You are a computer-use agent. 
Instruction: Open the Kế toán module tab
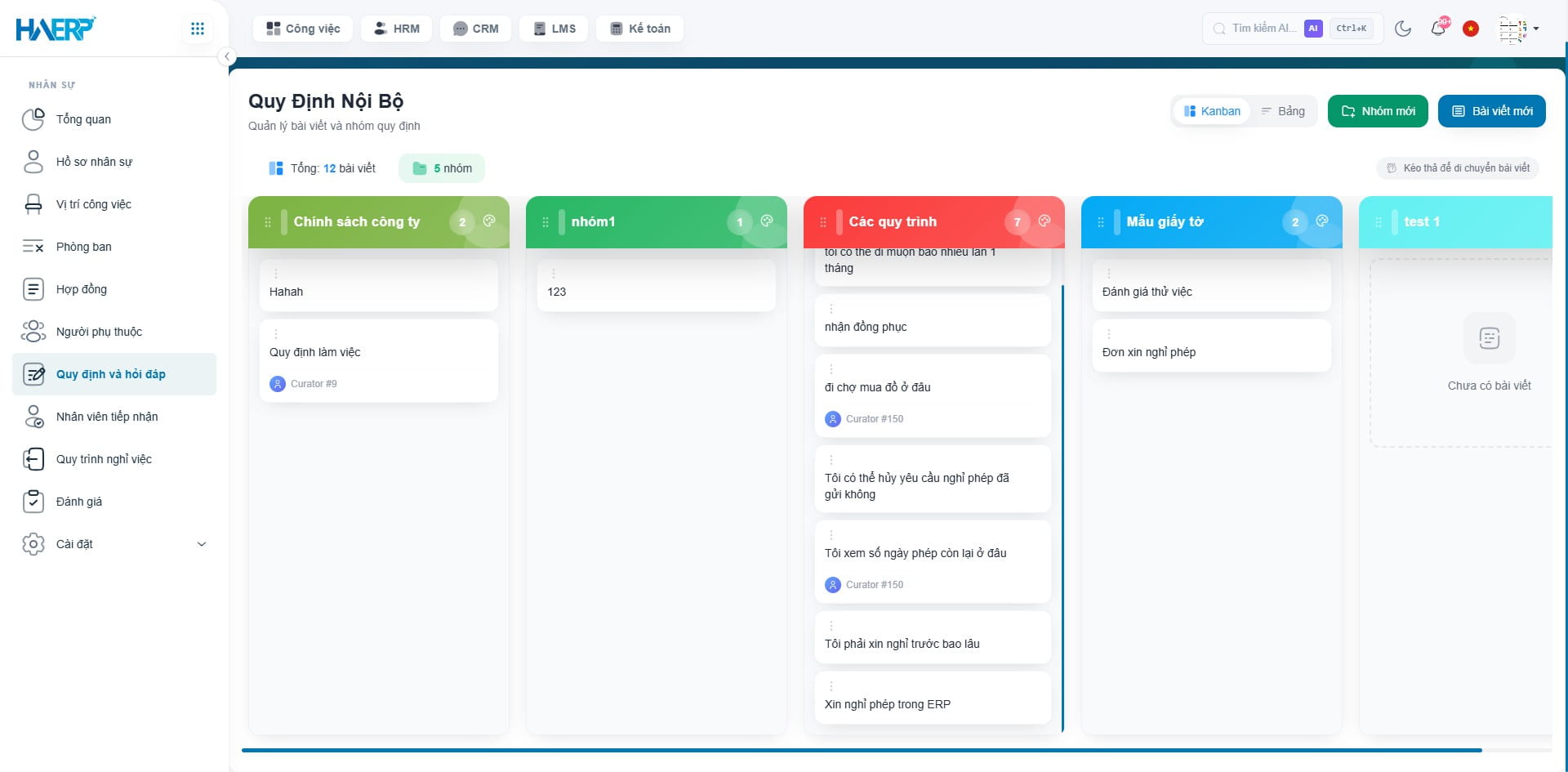point(639,29)
